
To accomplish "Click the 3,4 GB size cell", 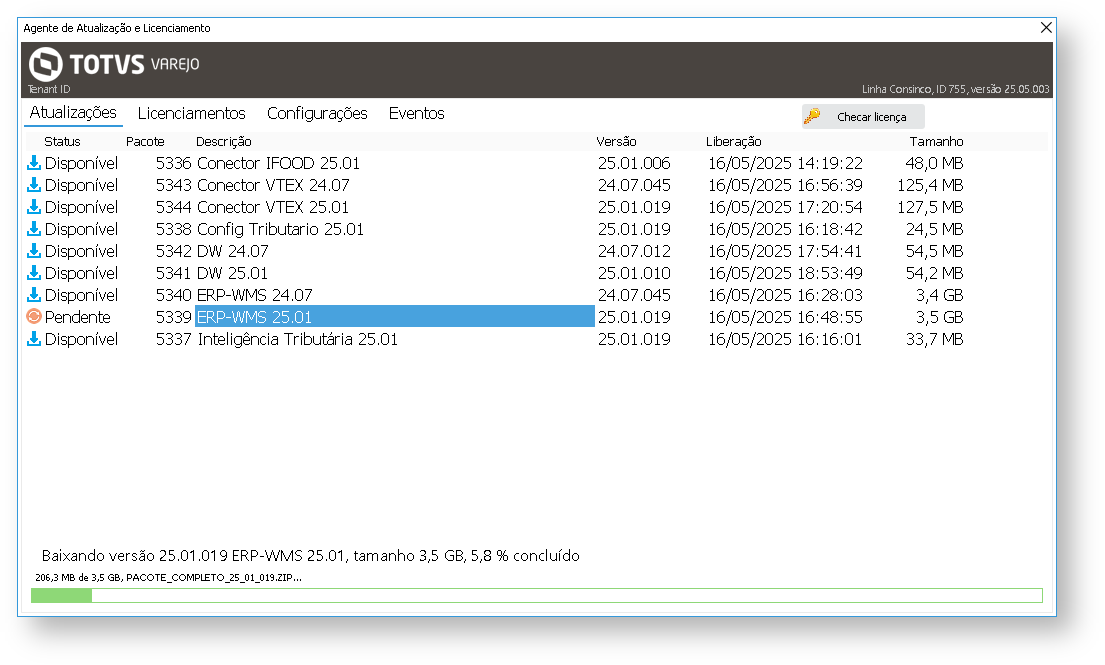I will coord(939,294).
